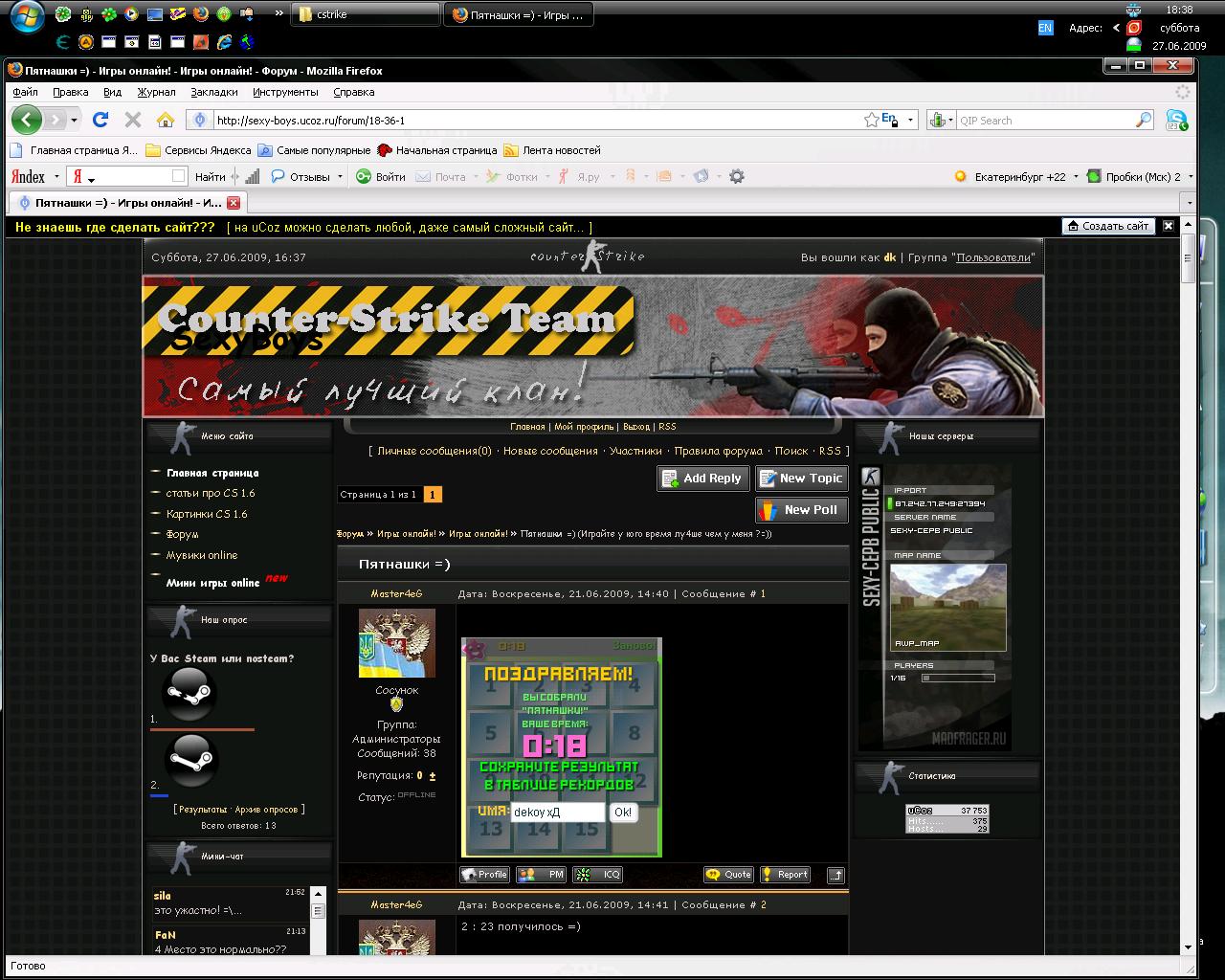This screenshot has height=980, width=1225.
Task: Launch Internet Explorer from quick launch
Action: point(225,42)
